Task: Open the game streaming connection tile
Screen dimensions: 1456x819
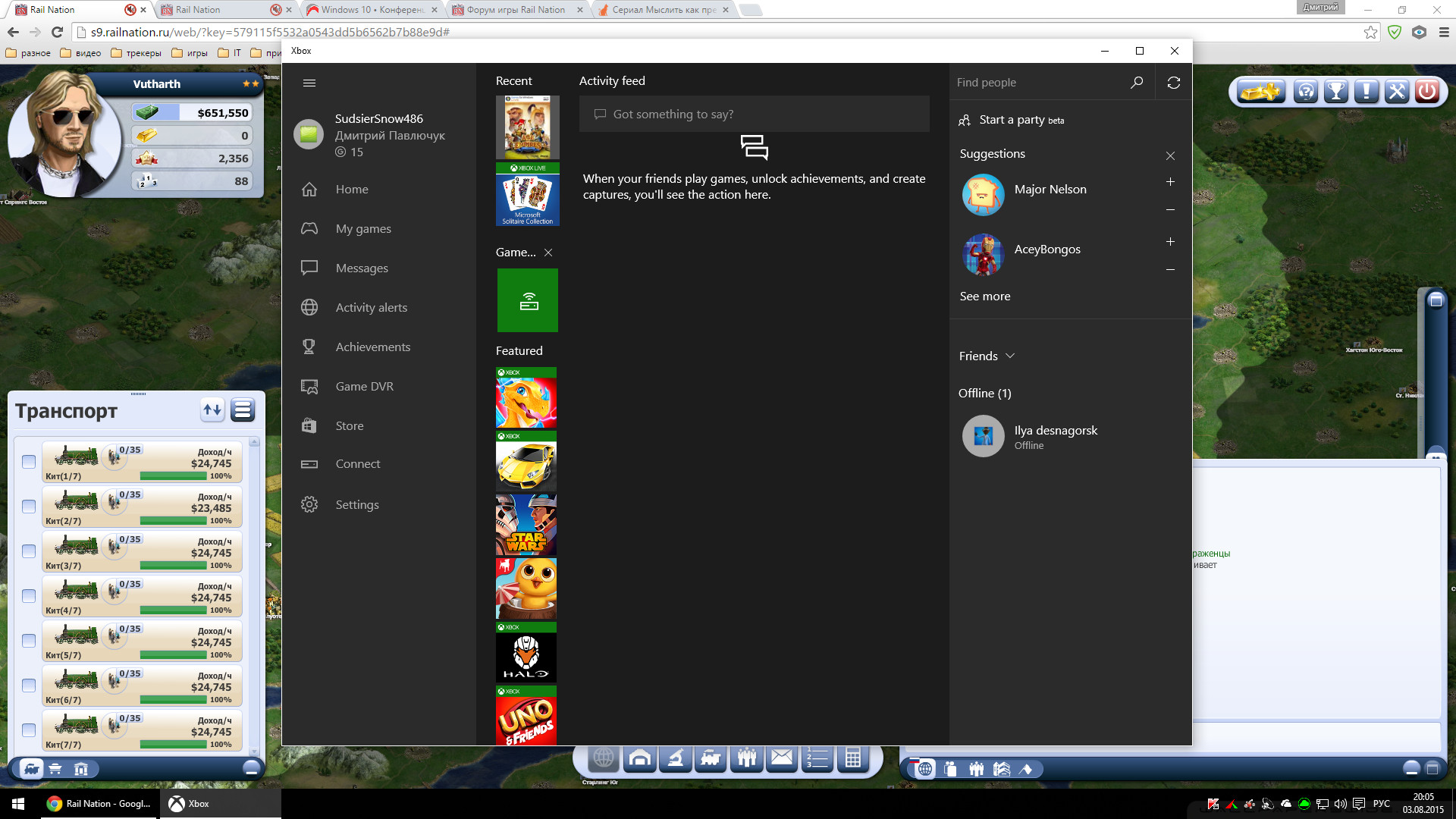Action: (x=528, y=300)
